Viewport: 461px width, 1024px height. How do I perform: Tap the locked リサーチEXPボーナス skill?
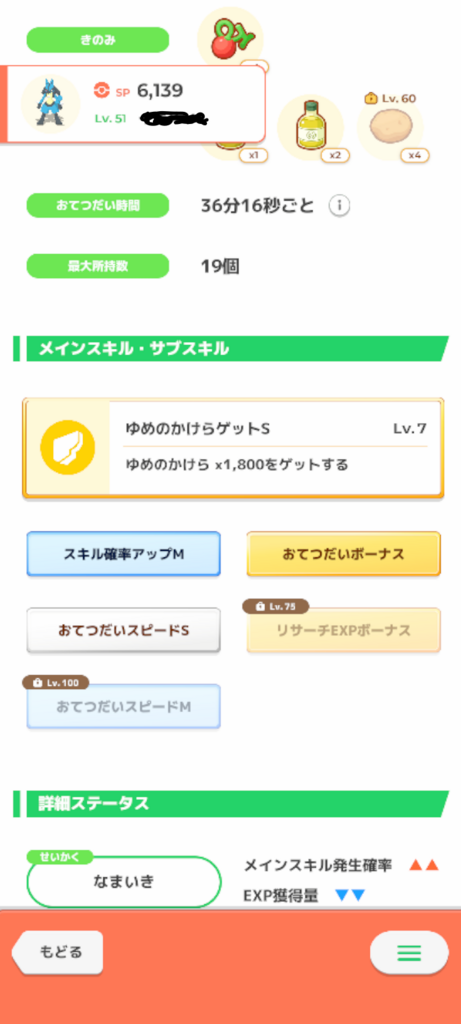point(343,631)
